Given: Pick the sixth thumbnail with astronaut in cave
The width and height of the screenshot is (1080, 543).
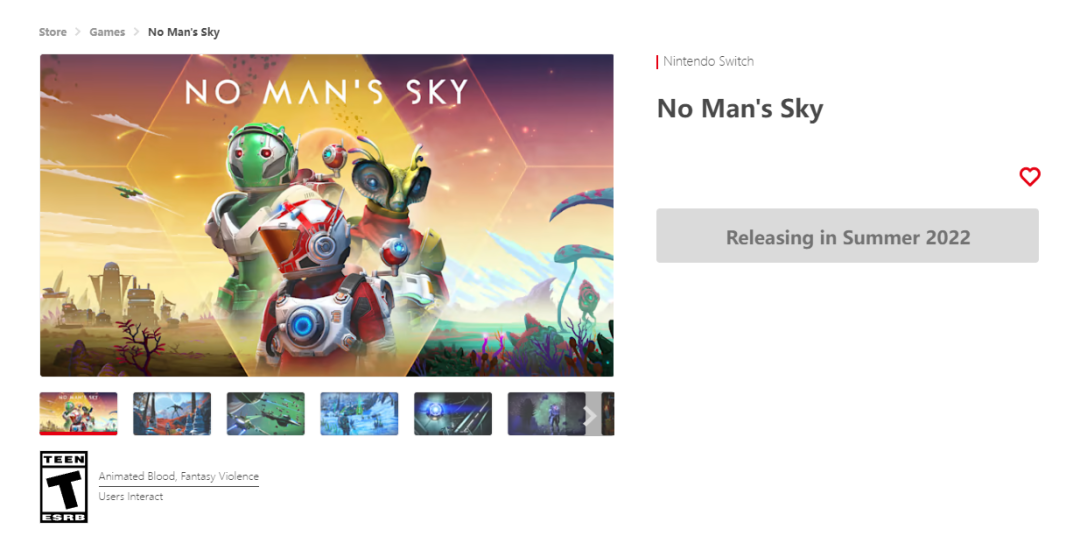Looking at the screenshot, I should click(x=544, y=413).
